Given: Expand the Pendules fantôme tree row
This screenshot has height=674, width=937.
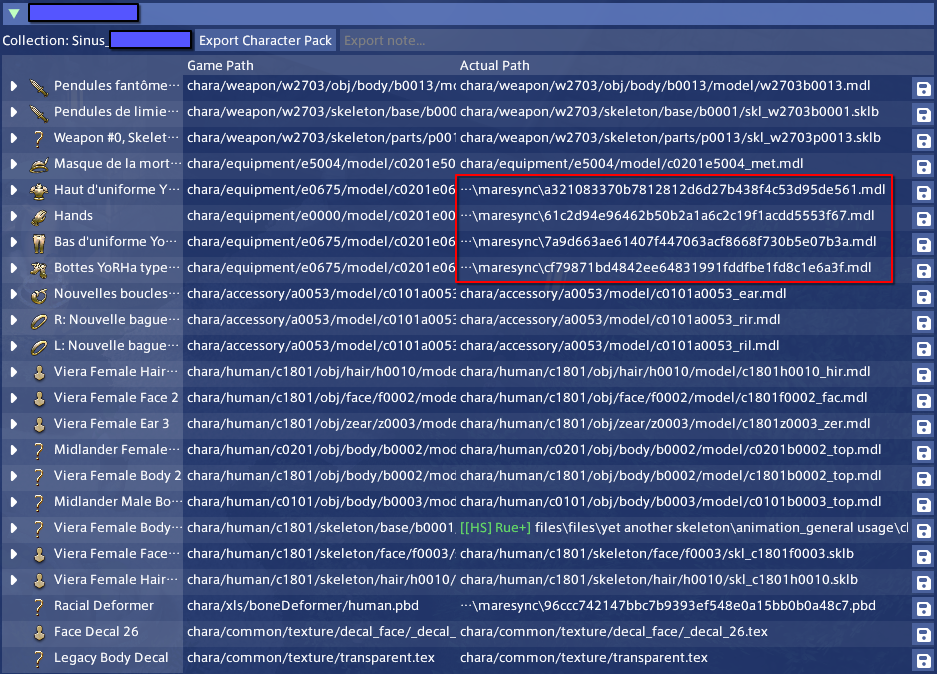Looking at the screenshot, I should (x=13, y=86).
